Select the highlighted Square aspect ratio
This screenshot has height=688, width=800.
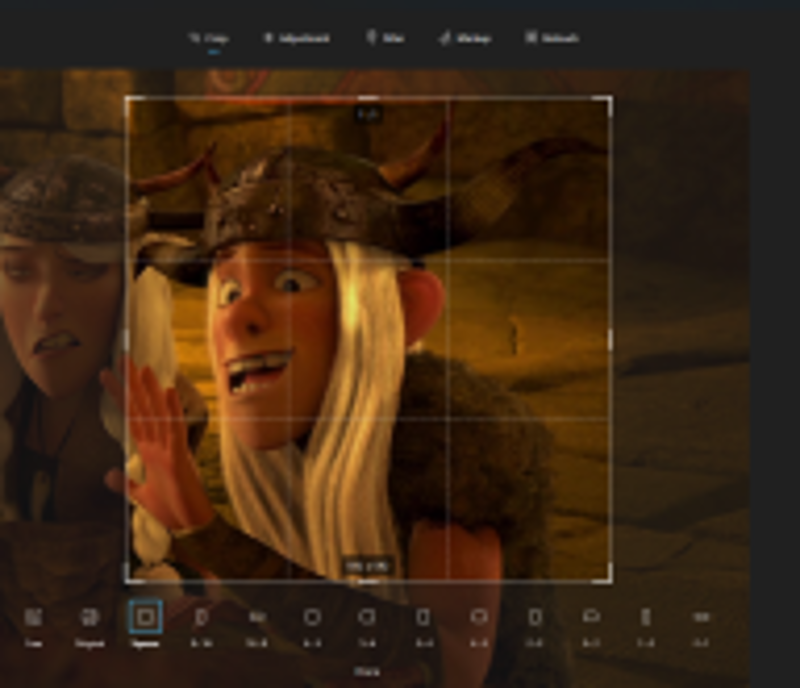click(x=146, y=618)
